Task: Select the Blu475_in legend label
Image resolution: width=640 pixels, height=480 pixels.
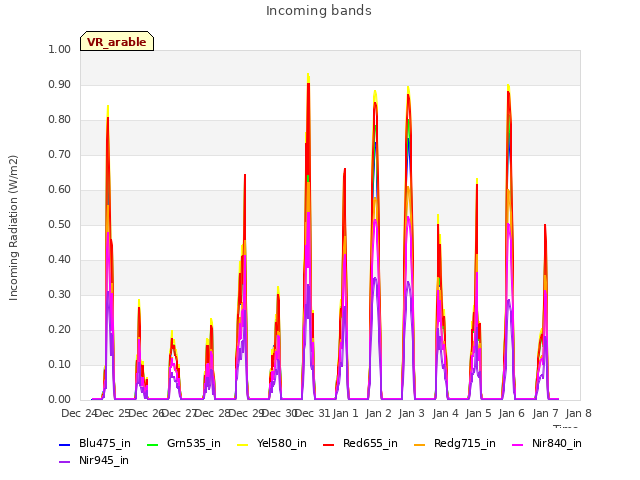Action: tap(105, 444)
